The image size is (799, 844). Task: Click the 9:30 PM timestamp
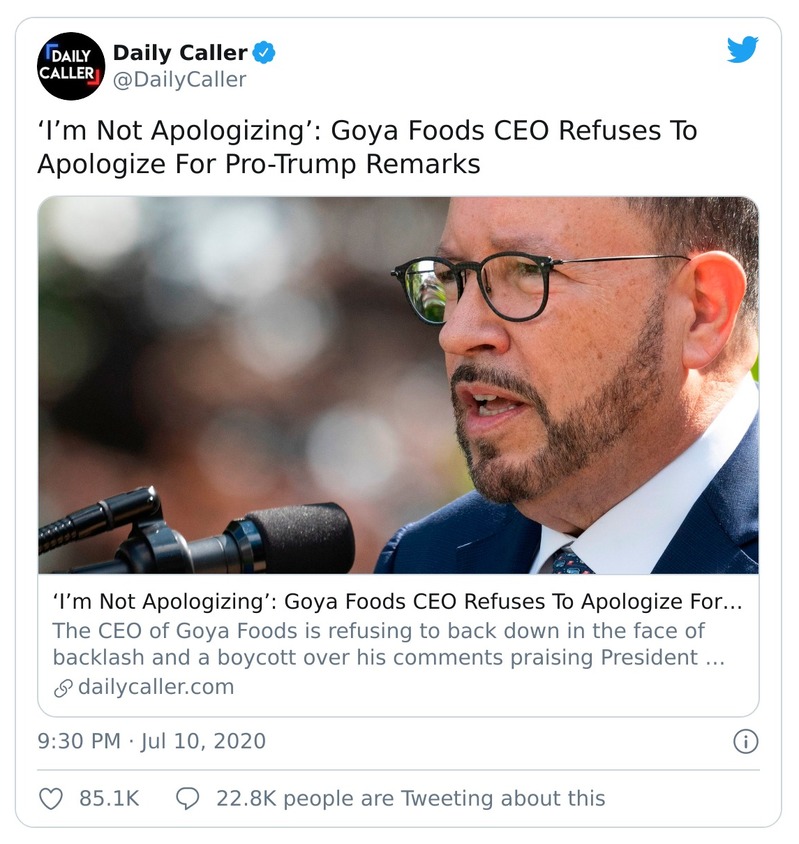pyautogui.click(x=80, y=741)
